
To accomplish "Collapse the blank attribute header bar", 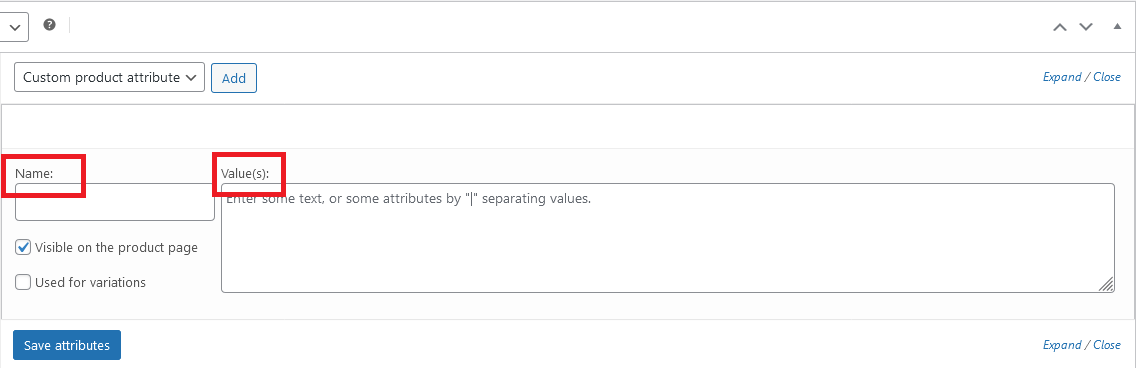I will click(567, 127).
